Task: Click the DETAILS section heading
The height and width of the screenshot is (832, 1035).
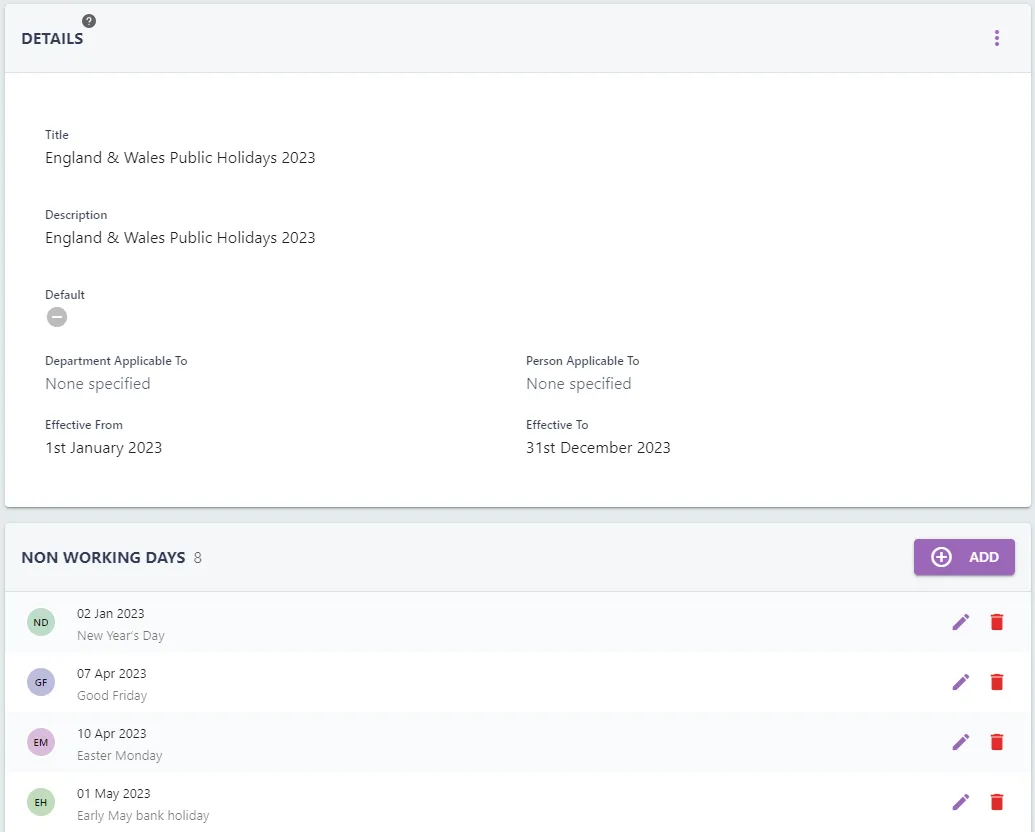Action: (x=52, y=39)
